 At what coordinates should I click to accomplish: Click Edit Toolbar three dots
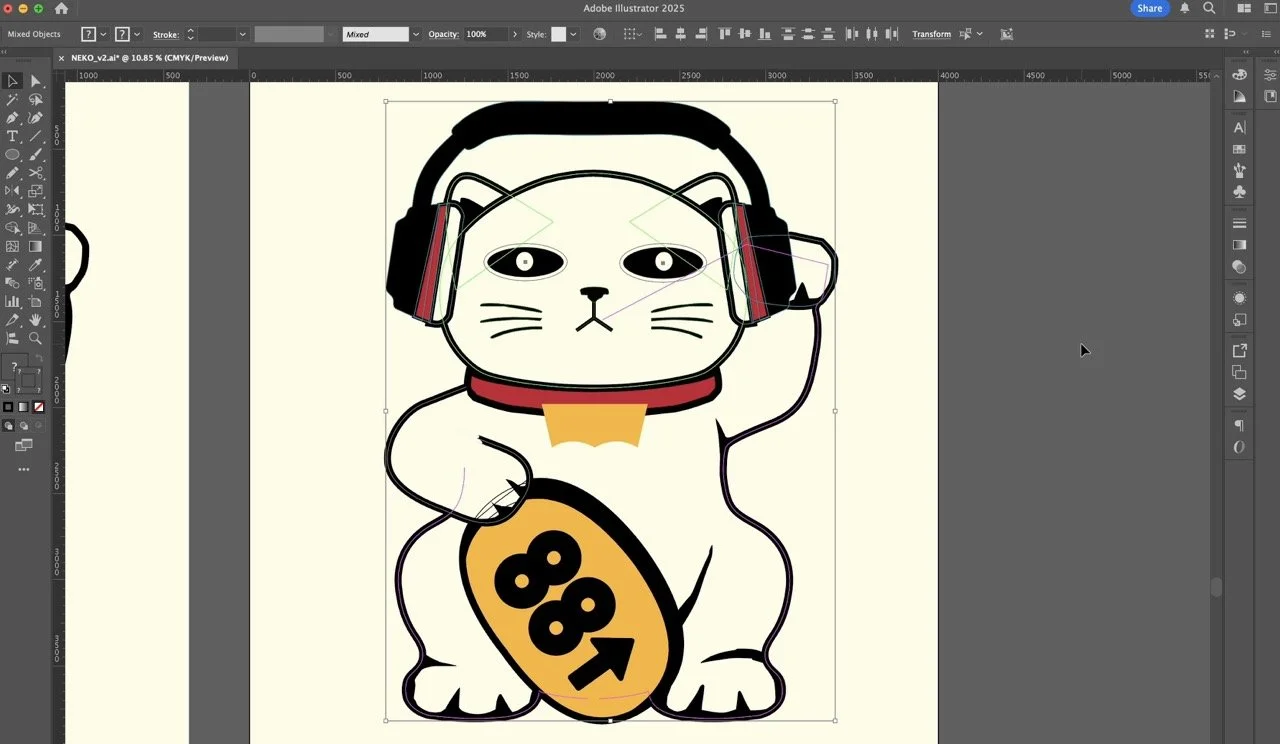click(x=23, y=469)
